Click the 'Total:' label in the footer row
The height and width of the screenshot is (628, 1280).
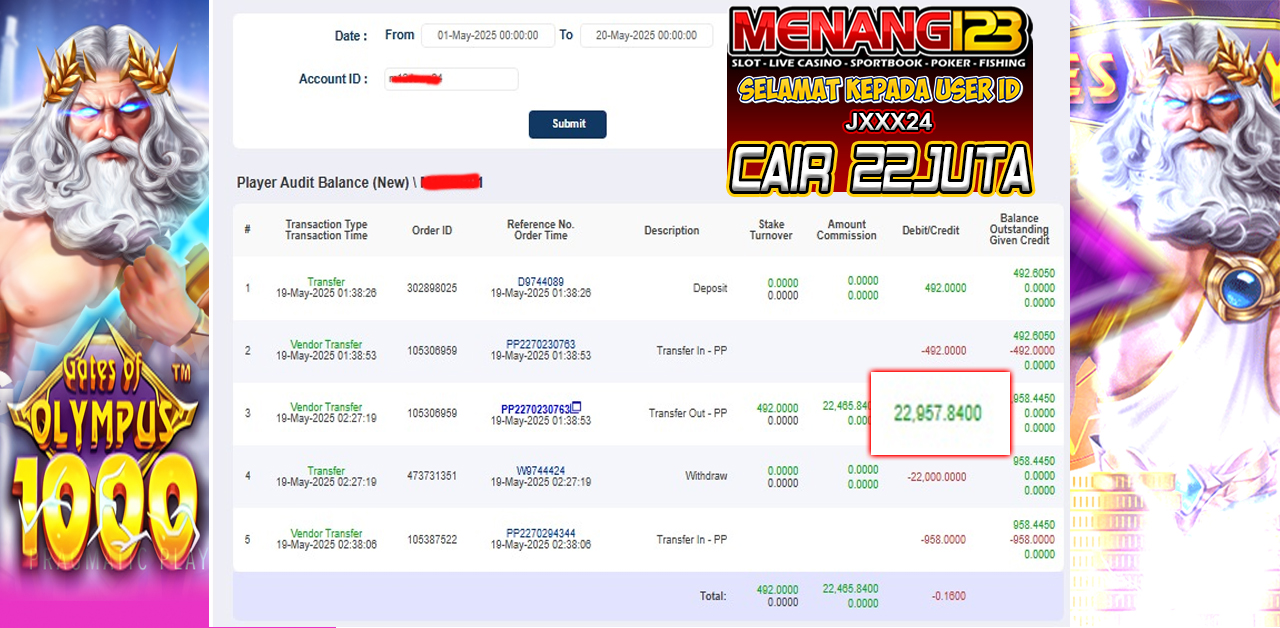pyautogui.click(x=713, y=596)
